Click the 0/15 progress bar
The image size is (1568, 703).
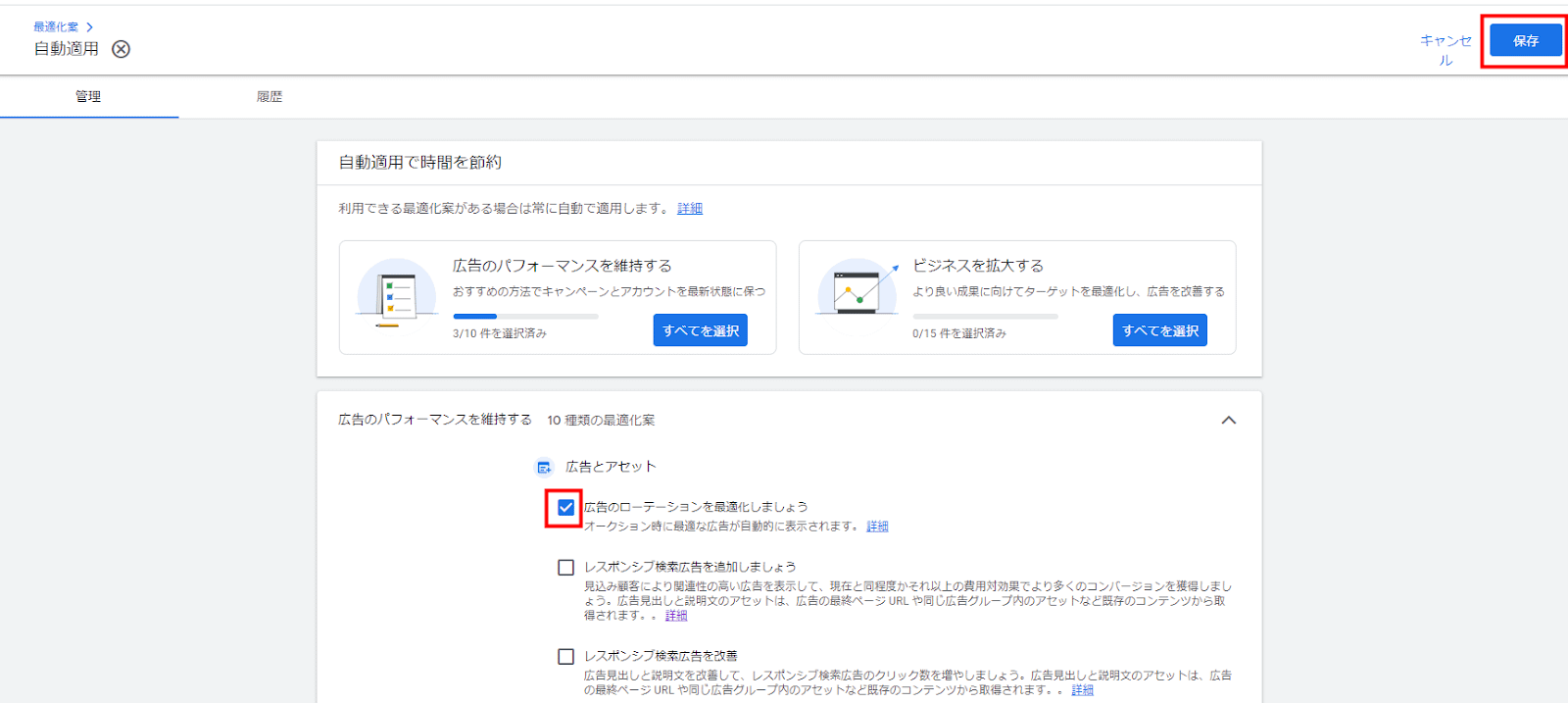pos(985,317)
